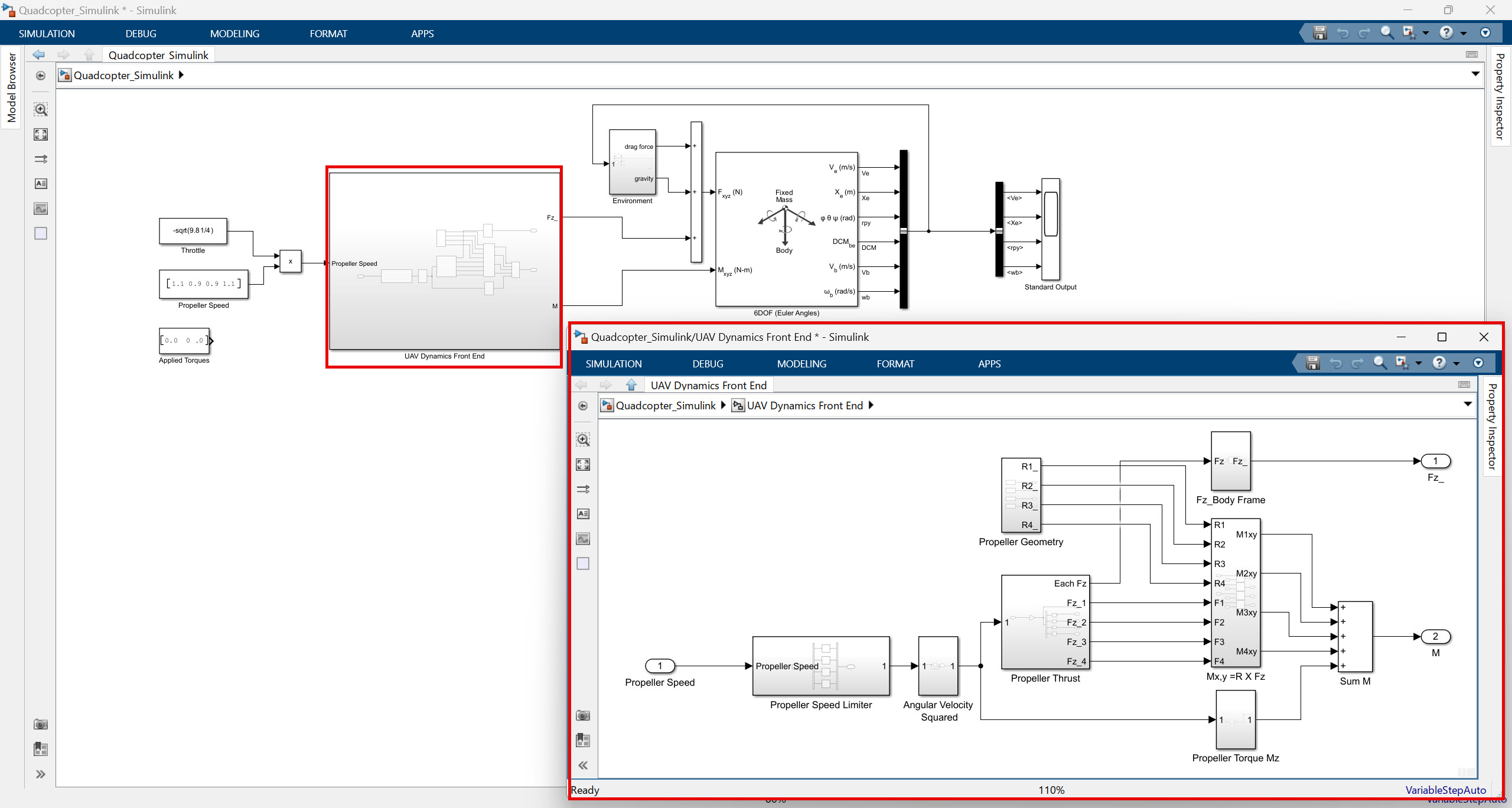
Task: Select the Sum M block
Action: tap(1355, 636)
